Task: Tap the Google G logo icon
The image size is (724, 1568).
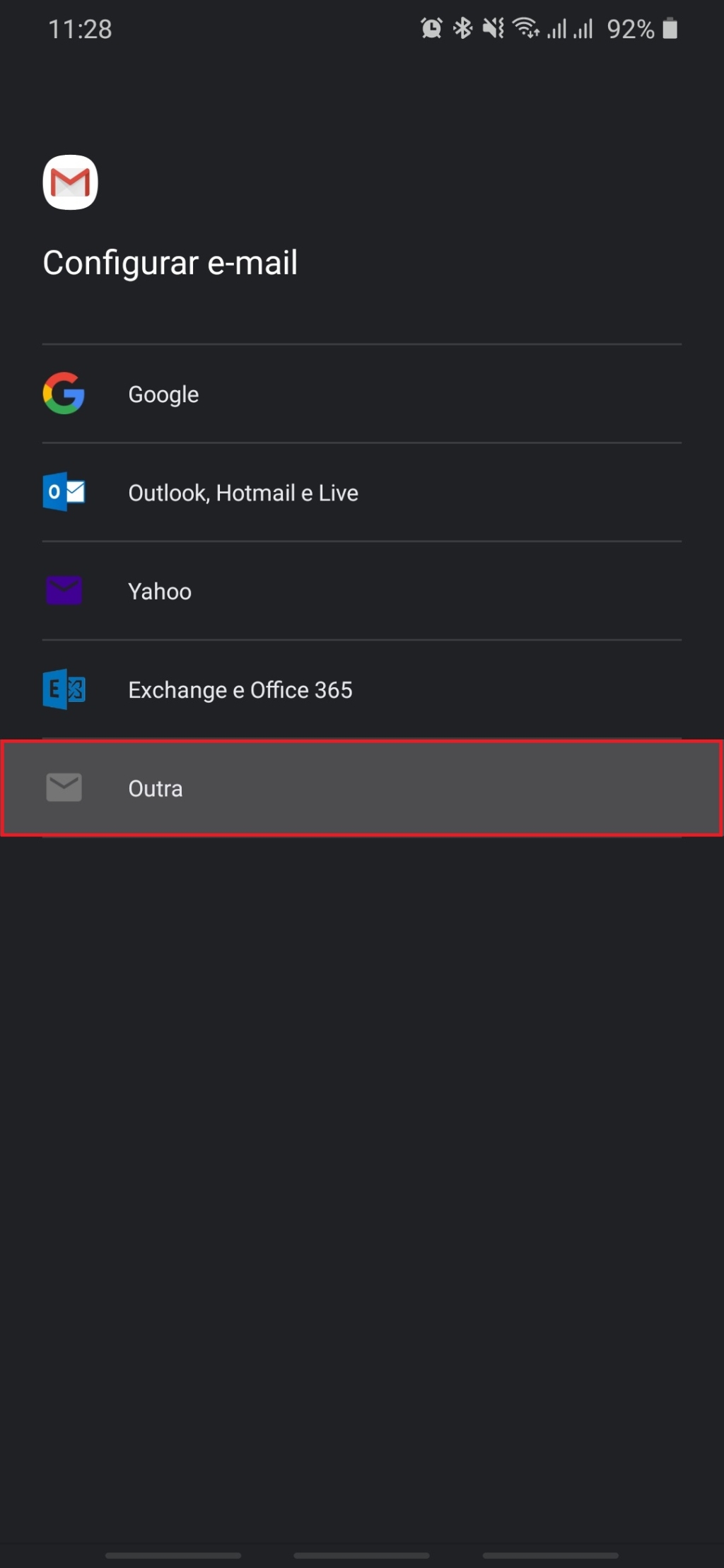Action: [x=64, y=393]
